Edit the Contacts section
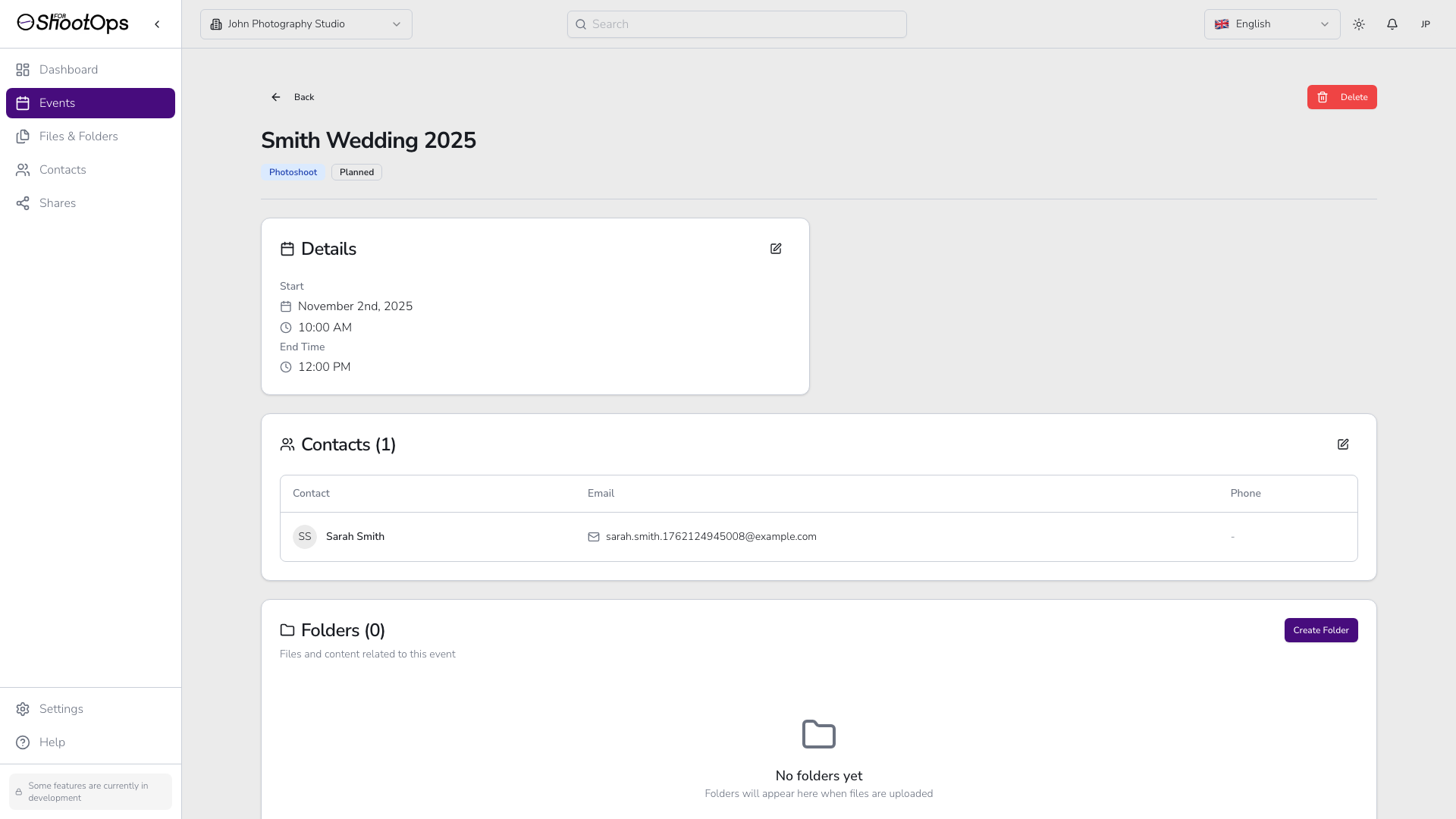The height and width of the screenshot is (819, 1456). [x=1343, y=444]
